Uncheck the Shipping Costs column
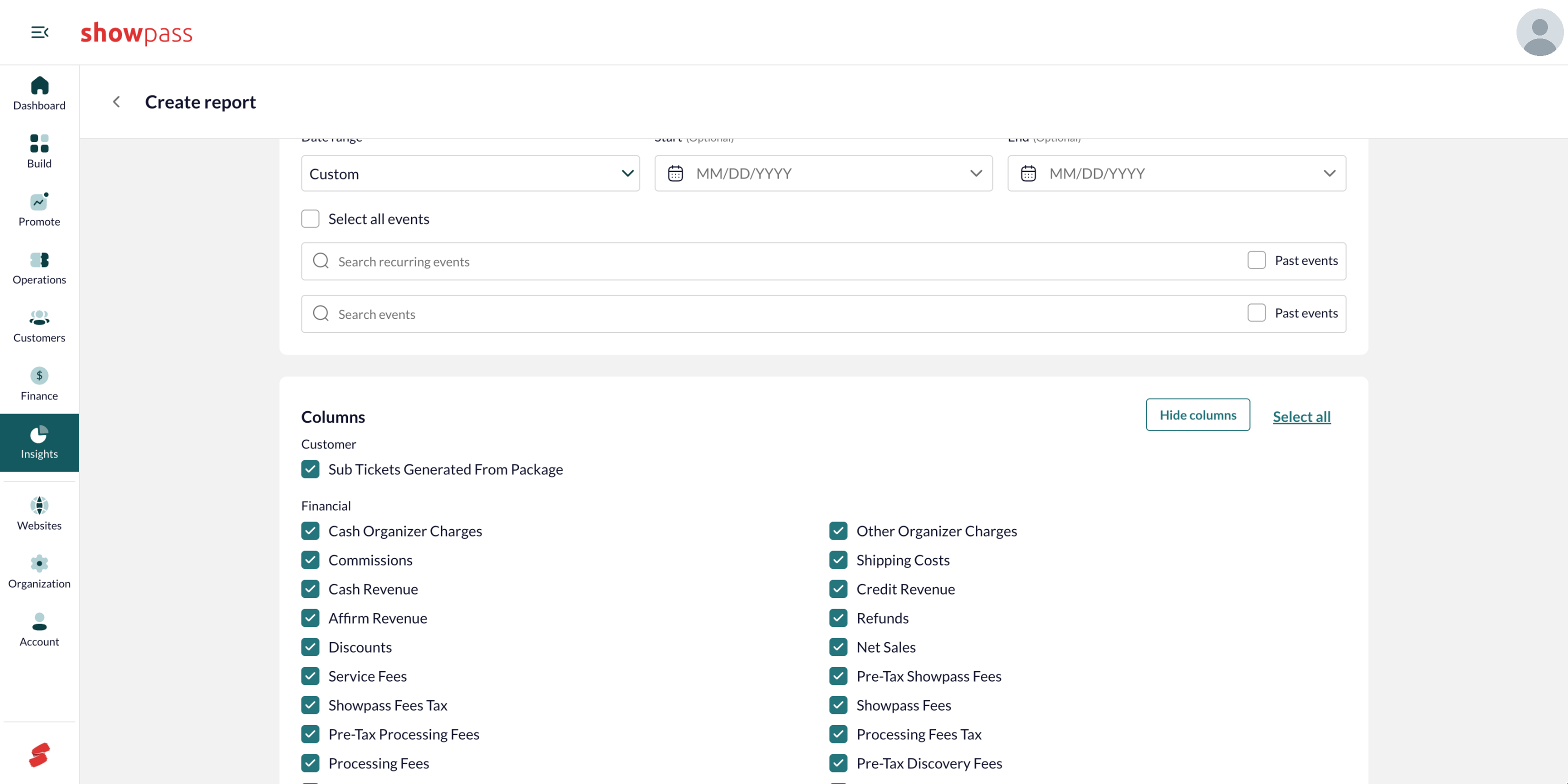This screenshot has width=1568, height=784. click(838, 560)
